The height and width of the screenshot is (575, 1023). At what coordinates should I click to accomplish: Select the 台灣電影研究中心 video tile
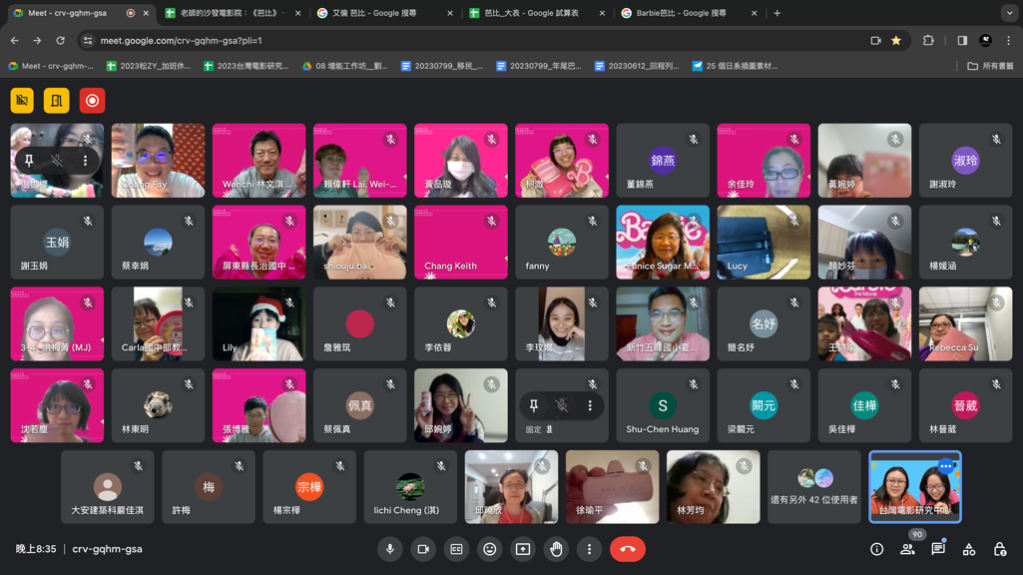coord(915,487)
